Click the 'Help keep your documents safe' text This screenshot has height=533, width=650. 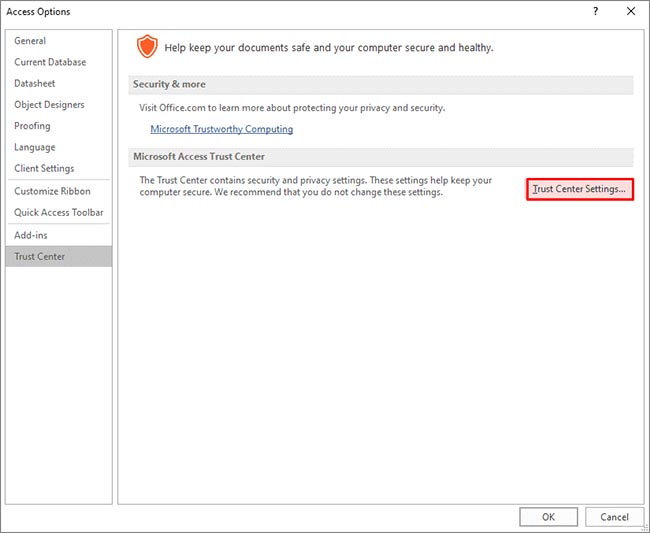click(x=329, y=48)
